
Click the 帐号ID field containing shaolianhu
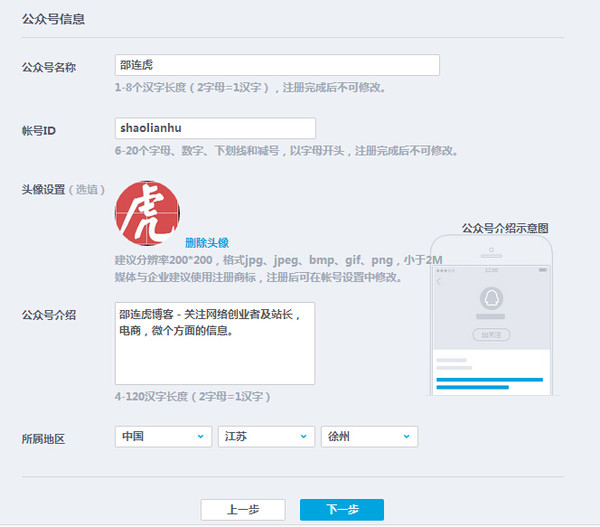[x=215, y=128]
